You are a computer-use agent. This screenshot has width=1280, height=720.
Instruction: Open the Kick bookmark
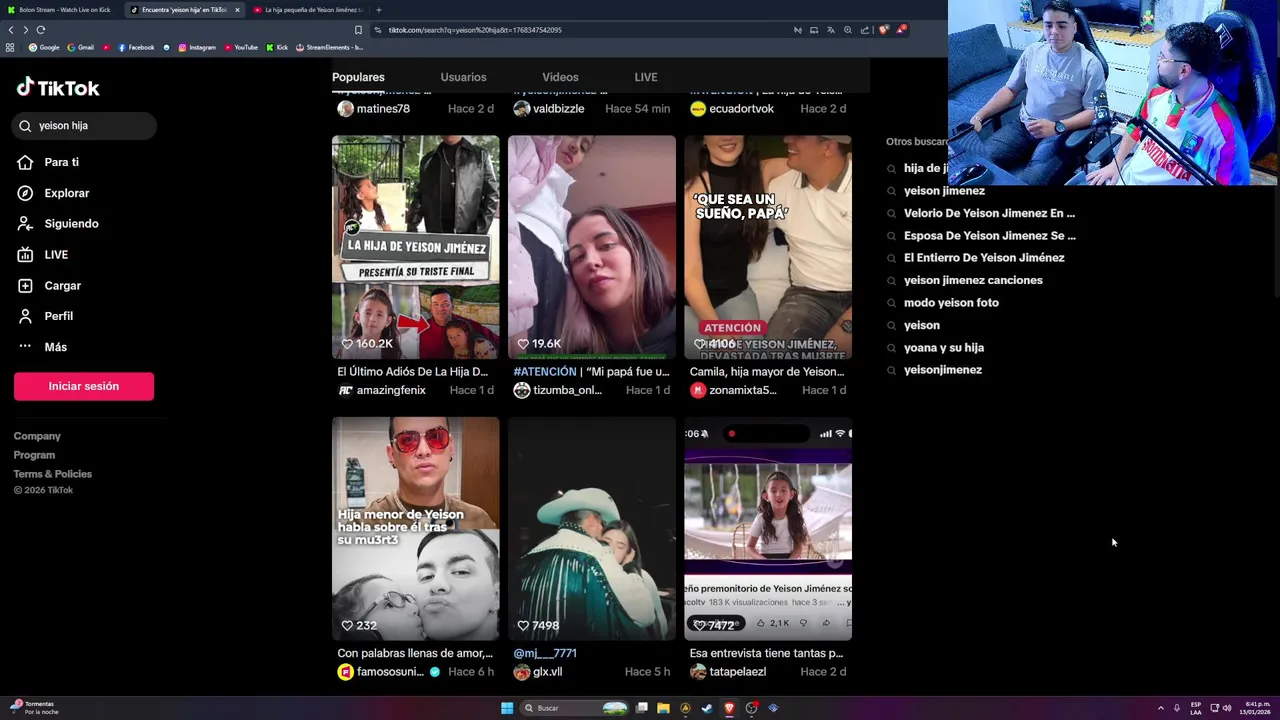pos(277,47)
